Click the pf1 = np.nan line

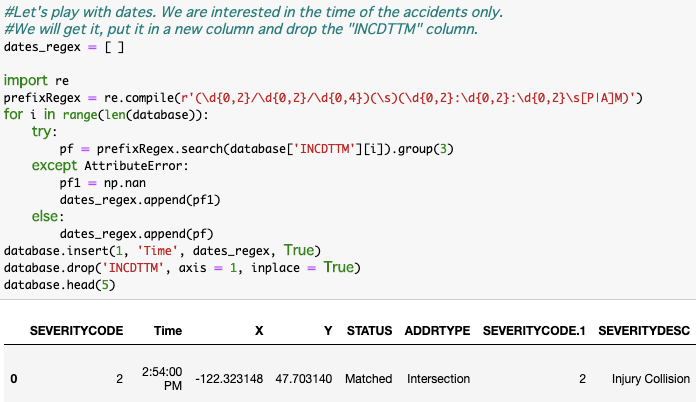[103, 183]
